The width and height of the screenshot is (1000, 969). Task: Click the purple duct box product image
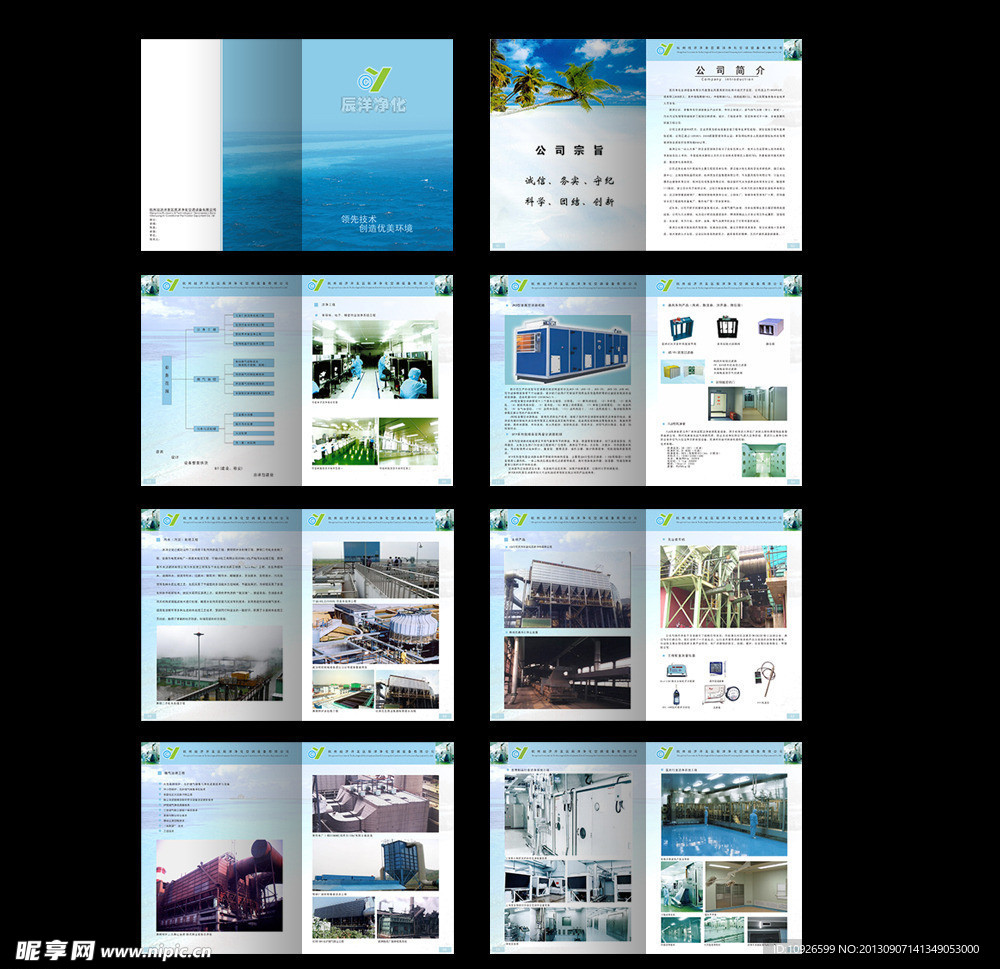[x=770, y=328]
